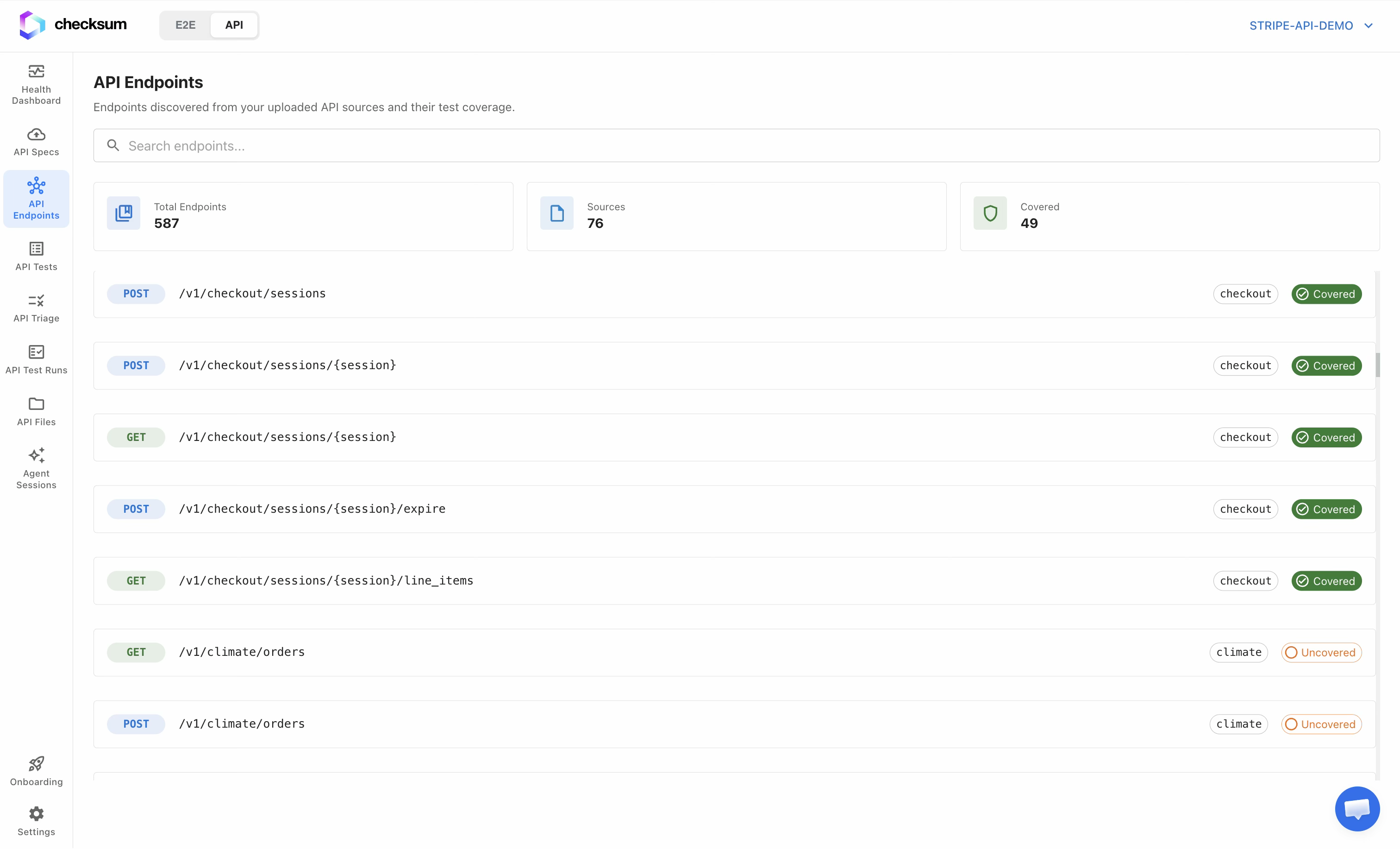Click the dropdown chevron beside STRIPE-API-DEMO
The image size is (1400, 849).
point(1369,25)
